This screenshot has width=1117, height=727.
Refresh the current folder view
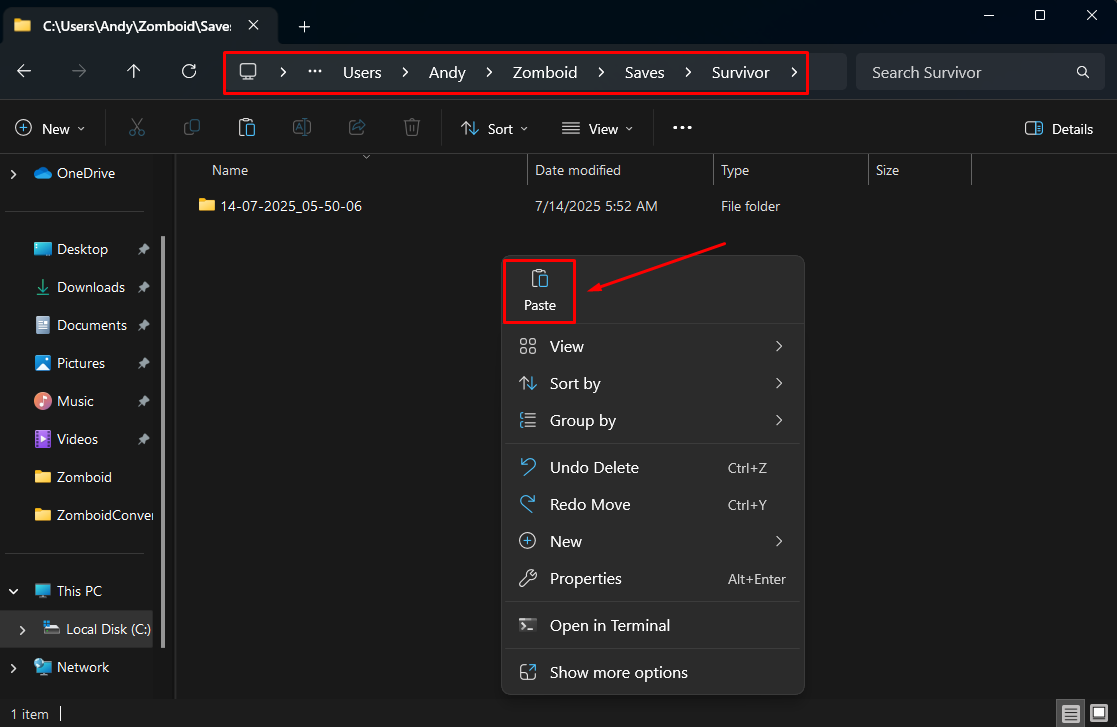point(189,71)
